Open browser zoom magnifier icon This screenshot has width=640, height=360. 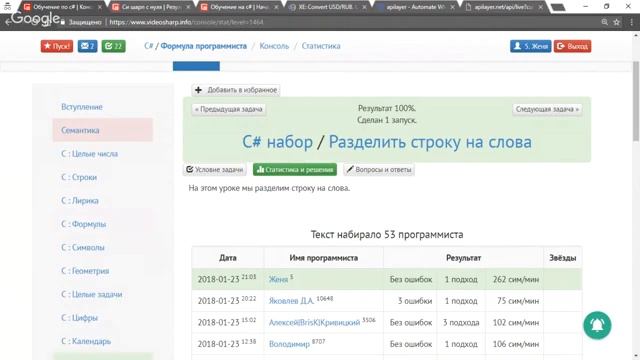point(604,22)
